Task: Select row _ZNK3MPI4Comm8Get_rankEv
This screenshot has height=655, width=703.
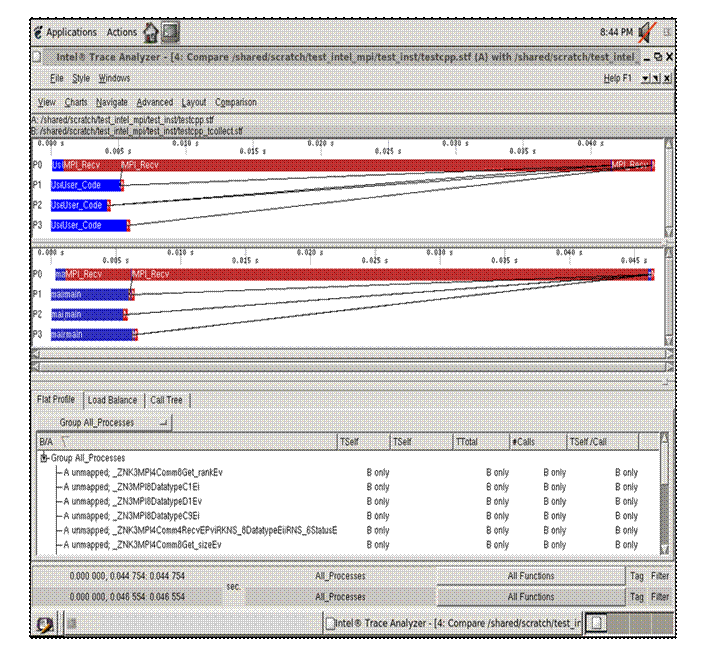Action: (348, 473)
